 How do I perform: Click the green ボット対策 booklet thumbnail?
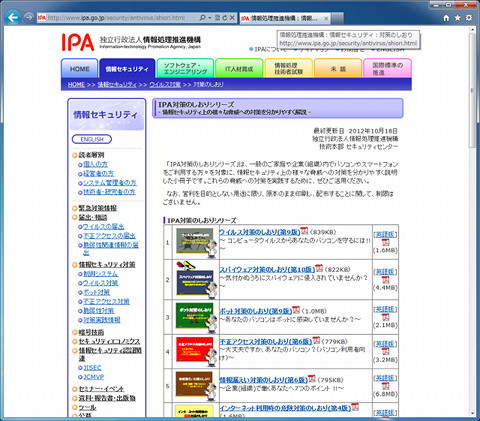[x=196, y=317]
